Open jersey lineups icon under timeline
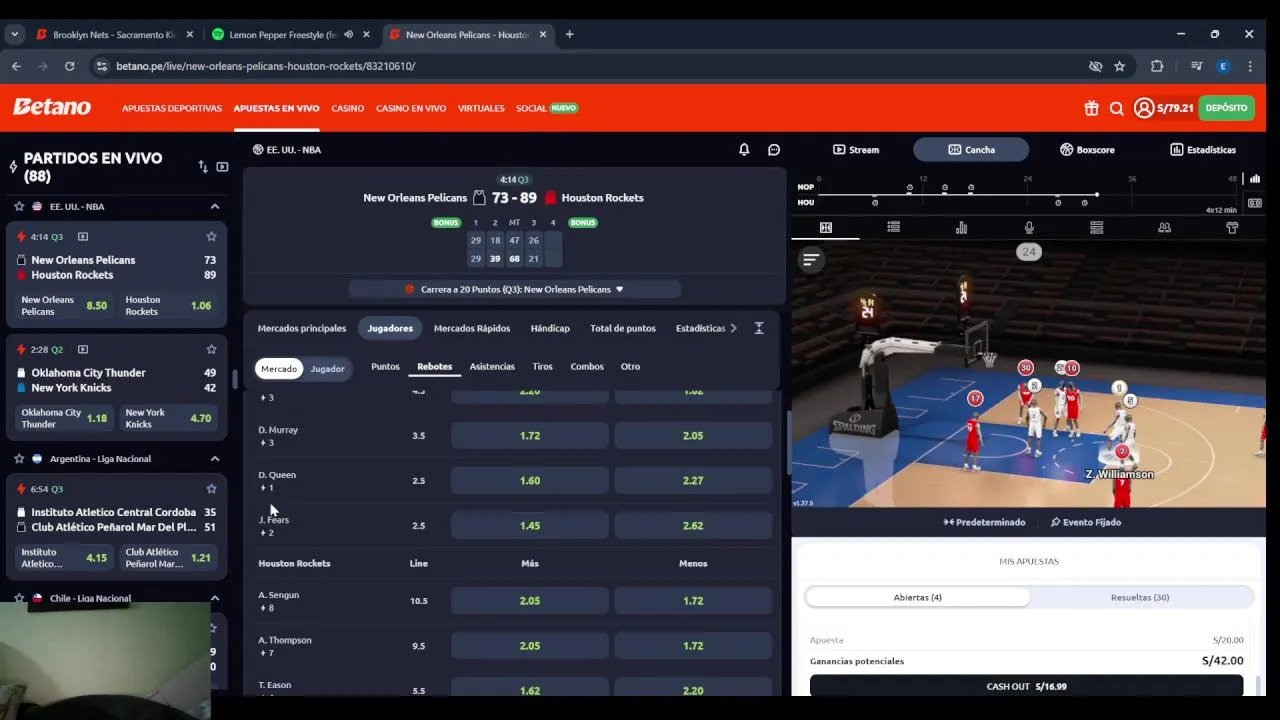 [x=1232, y=228]
